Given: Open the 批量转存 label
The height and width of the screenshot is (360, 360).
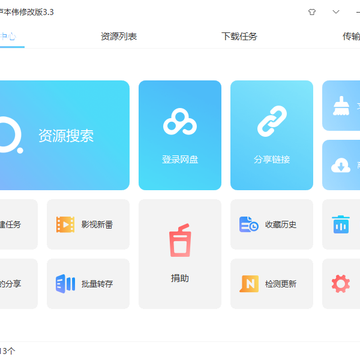Looking at the screenshot, I should pos(97,284).
